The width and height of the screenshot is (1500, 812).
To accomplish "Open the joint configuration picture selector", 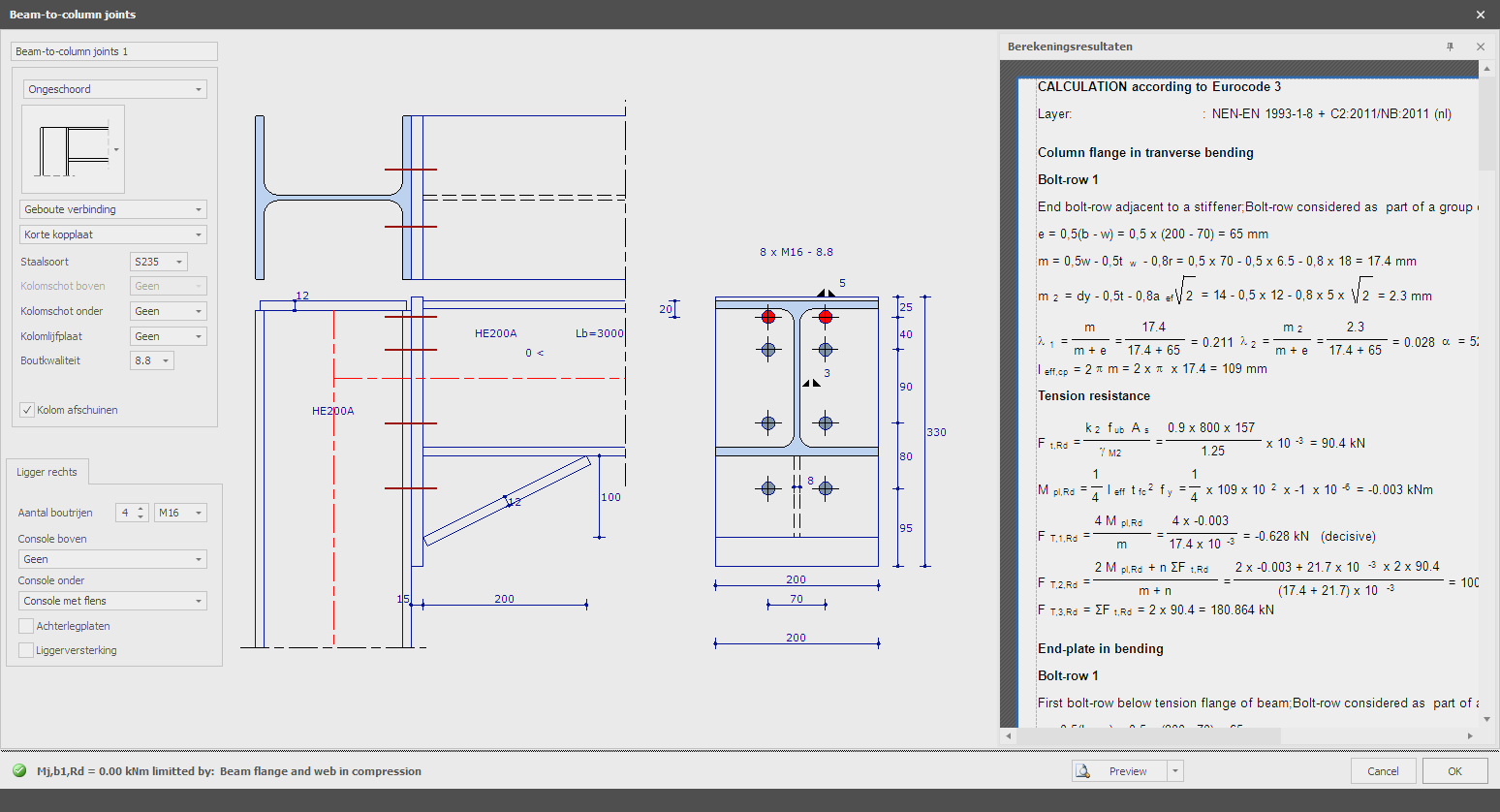I will pos(116,149).
